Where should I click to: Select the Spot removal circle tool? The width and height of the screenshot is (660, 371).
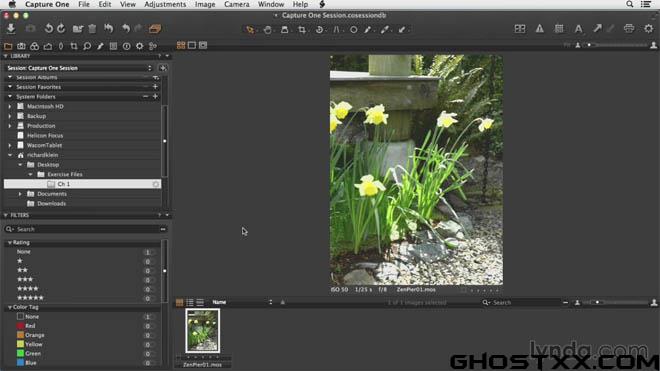[x=354, y=30]
